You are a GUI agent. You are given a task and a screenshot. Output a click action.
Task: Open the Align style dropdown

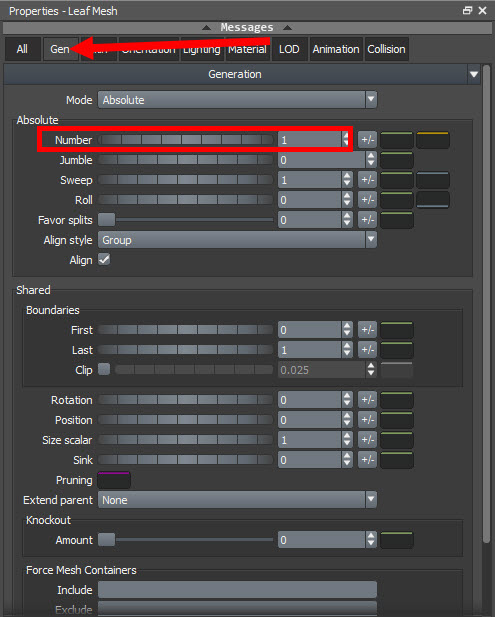click(x=237, y=240)
